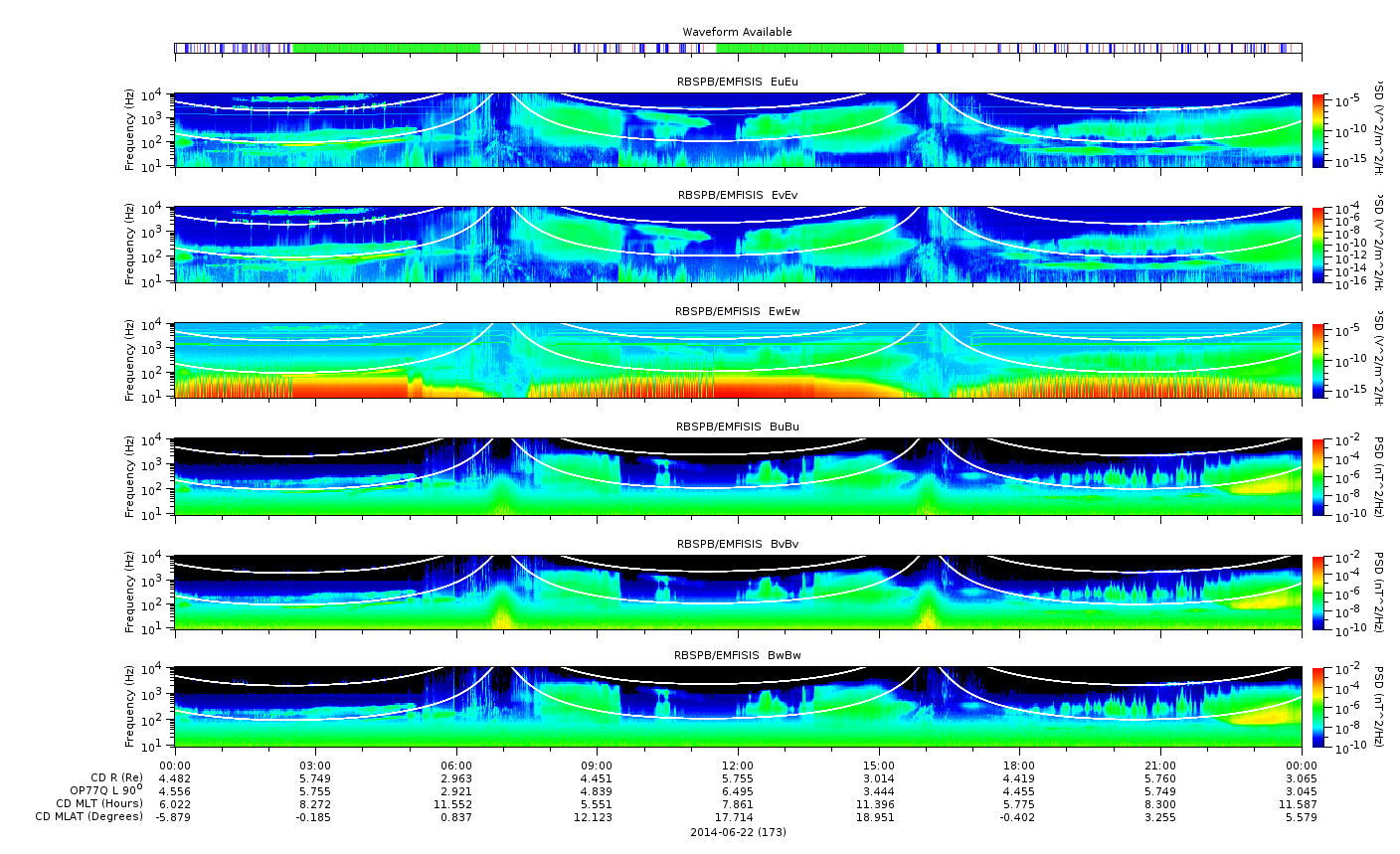Select the "RBSPB/EMFISIS BwBw" panel title
Image resolution: width=1400 pixels, height=854 pixels.
click(x=737, y=655)
